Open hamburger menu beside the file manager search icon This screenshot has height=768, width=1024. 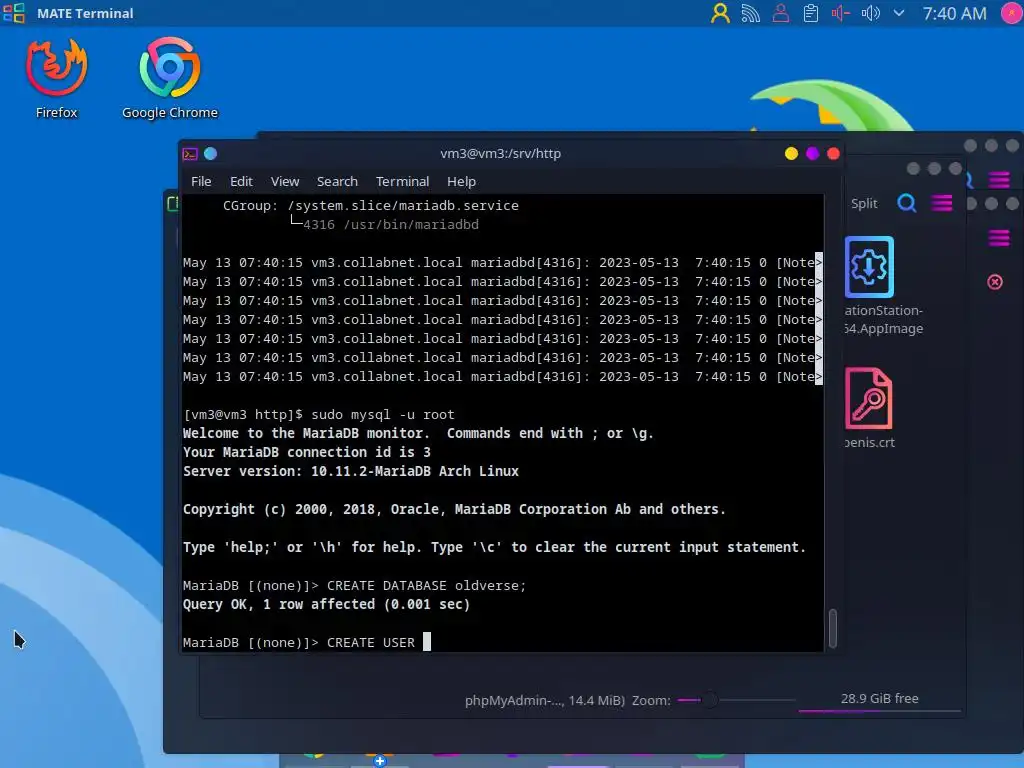[941, 204]
